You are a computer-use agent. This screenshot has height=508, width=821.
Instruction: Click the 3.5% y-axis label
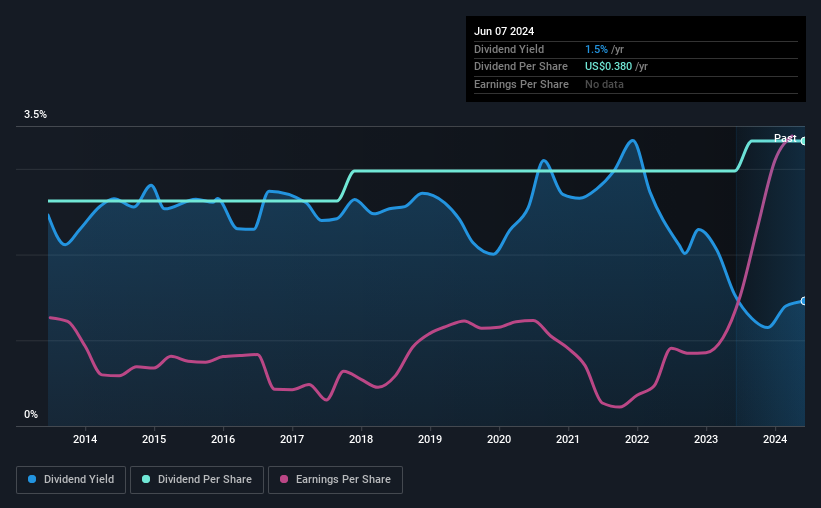coord(35,114)
